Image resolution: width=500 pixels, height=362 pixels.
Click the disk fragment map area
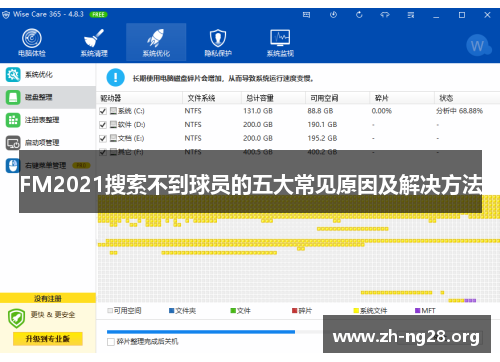(x=298, y=248)
